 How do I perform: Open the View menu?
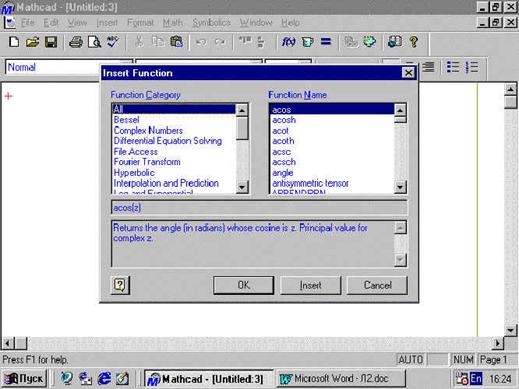[77, 23]
